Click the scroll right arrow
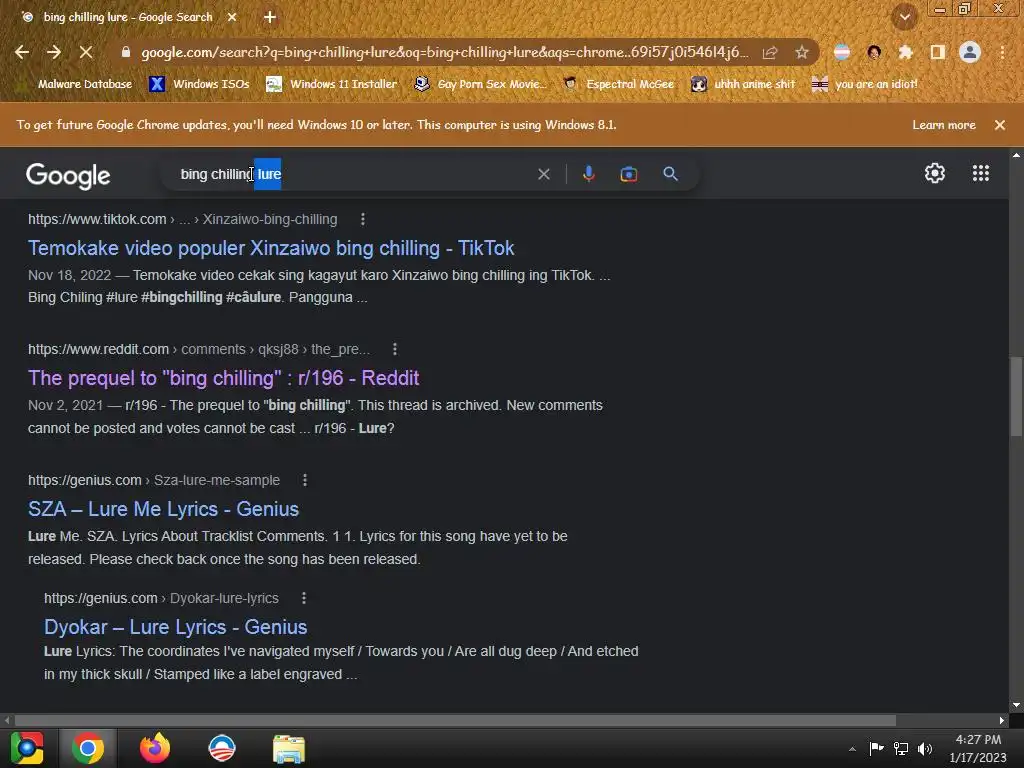Screen dimensions: 1024x768 point(1002,720)
